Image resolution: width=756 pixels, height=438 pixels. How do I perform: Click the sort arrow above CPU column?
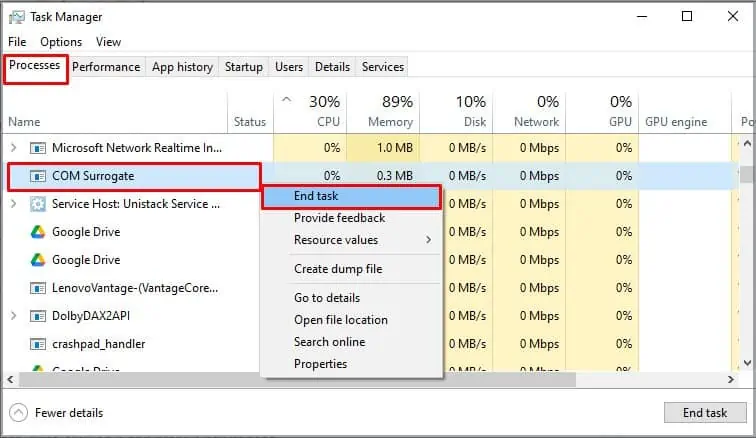click(286, 100)
